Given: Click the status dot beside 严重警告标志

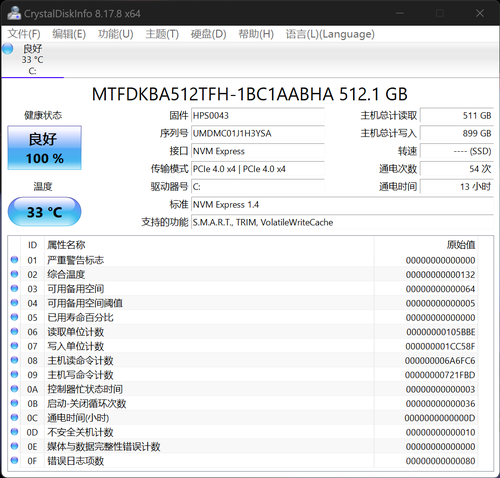Looking at the screenshot, I should 14,259.
